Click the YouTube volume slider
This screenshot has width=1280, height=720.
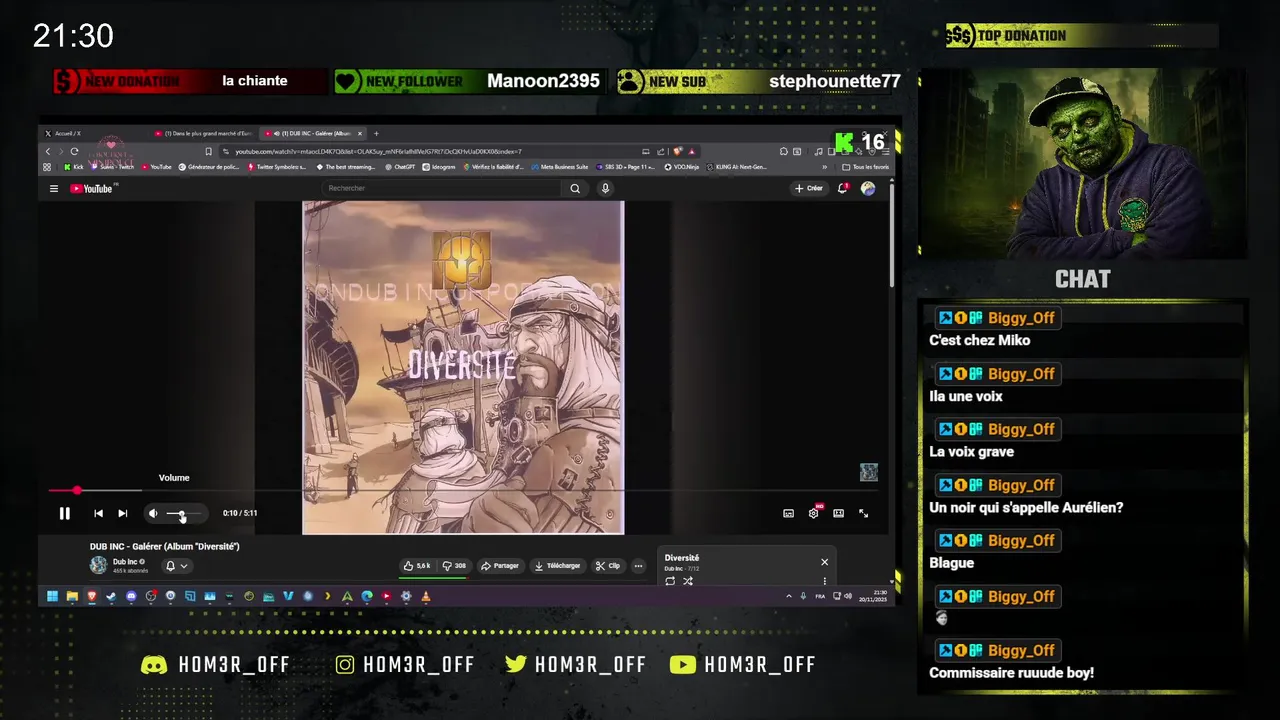(184, 513)
